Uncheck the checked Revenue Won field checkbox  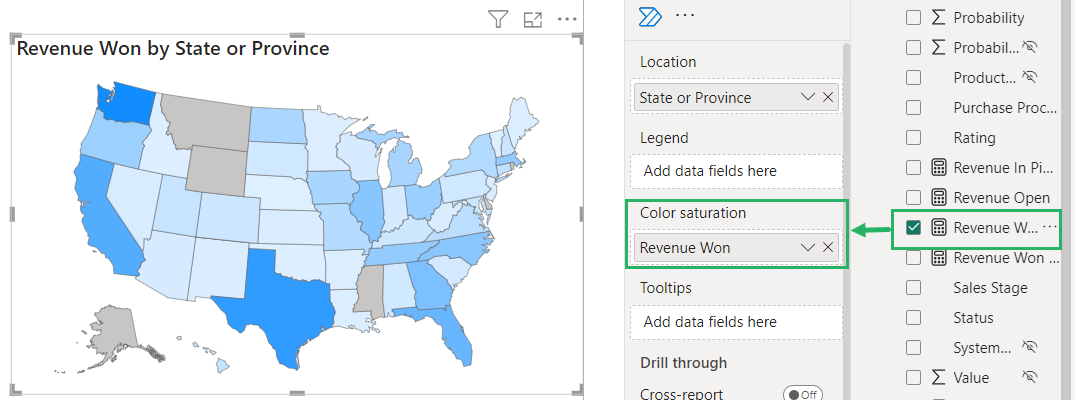click(913, 227)
